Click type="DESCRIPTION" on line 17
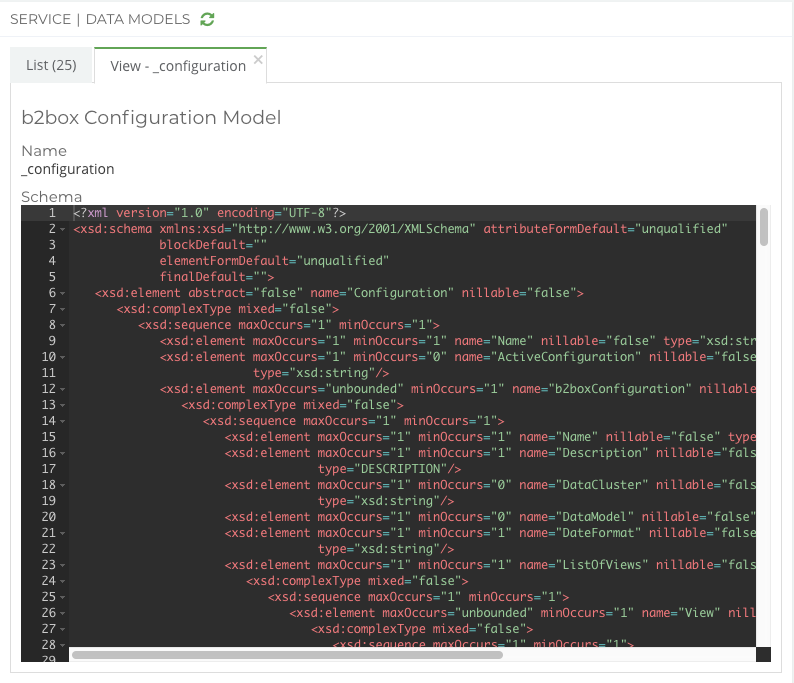 (x=382, y=469)
